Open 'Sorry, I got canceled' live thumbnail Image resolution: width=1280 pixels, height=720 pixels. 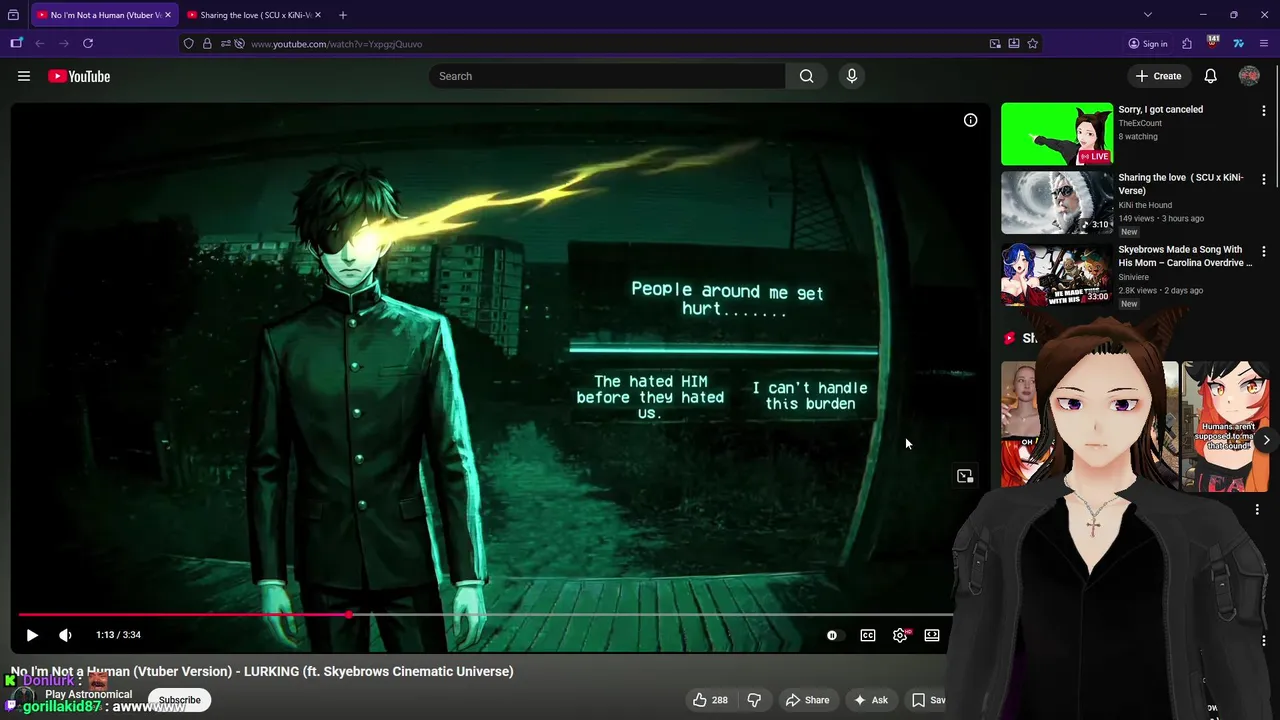(1057, 134)
